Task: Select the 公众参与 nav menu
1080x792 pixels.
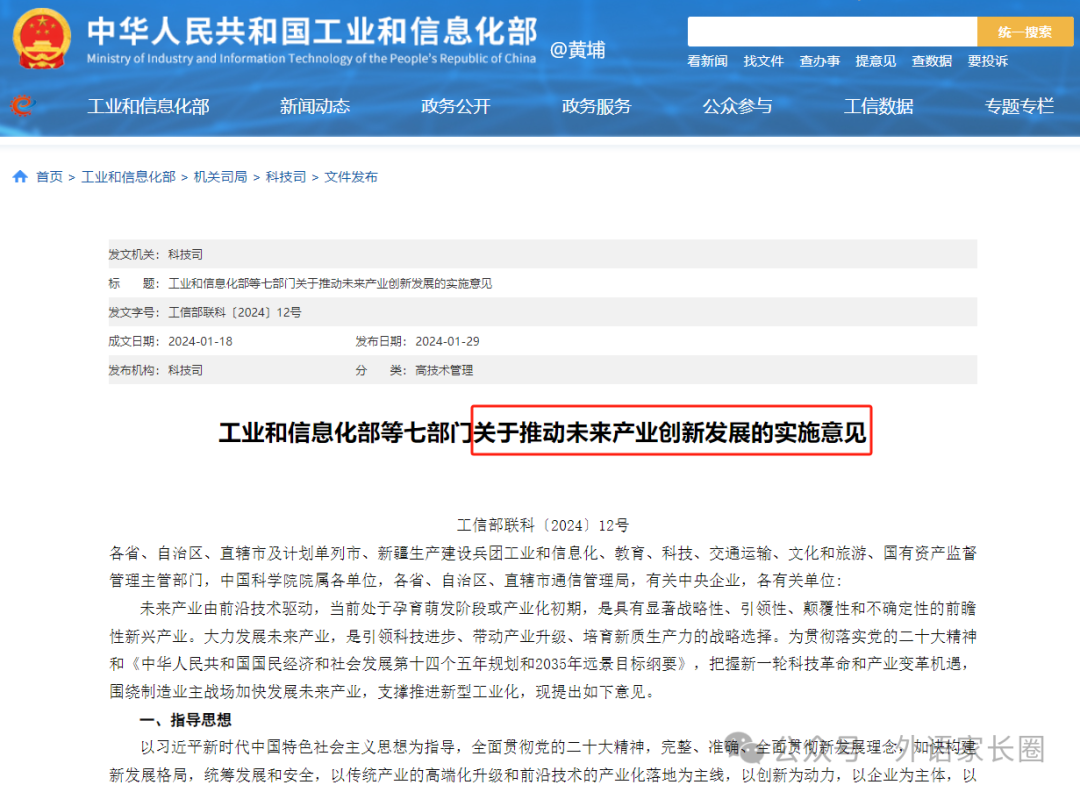Action: (x=737, y=106)
